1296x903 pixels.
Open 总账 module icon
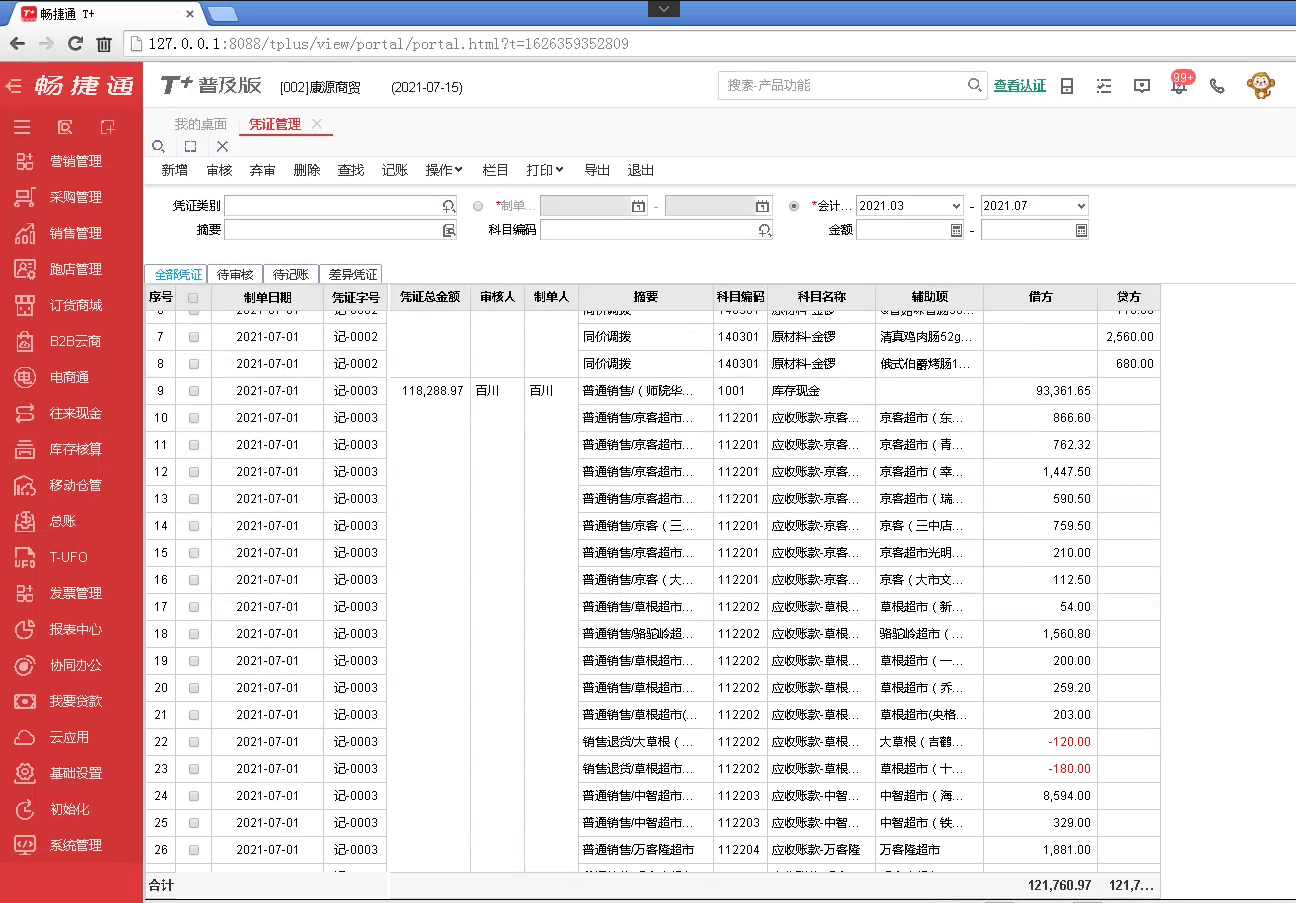point(25,521)
